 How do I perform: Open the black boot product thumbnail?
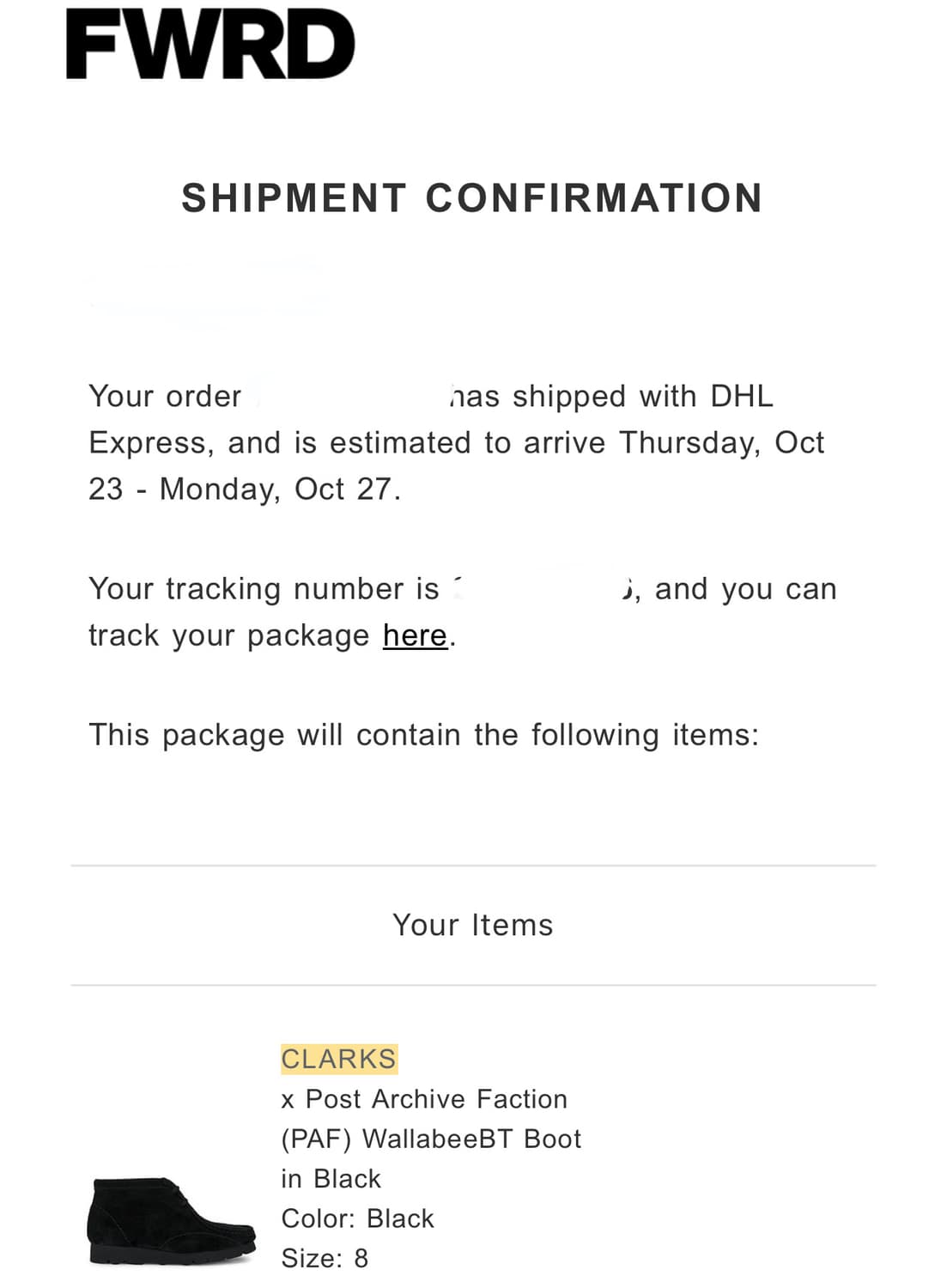point(172,1220)
